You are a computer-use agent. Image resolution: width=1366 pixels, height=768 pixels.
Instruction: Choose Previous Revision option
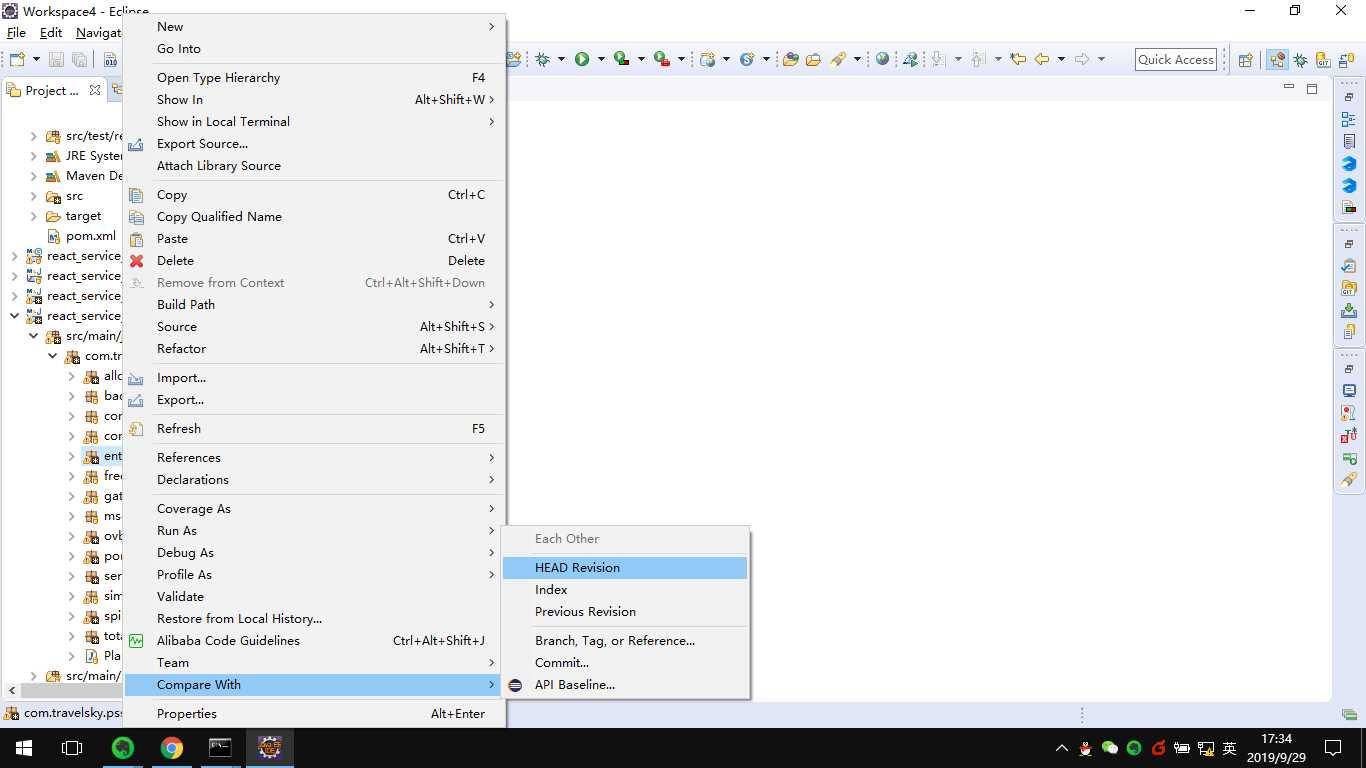click(625, 612)
